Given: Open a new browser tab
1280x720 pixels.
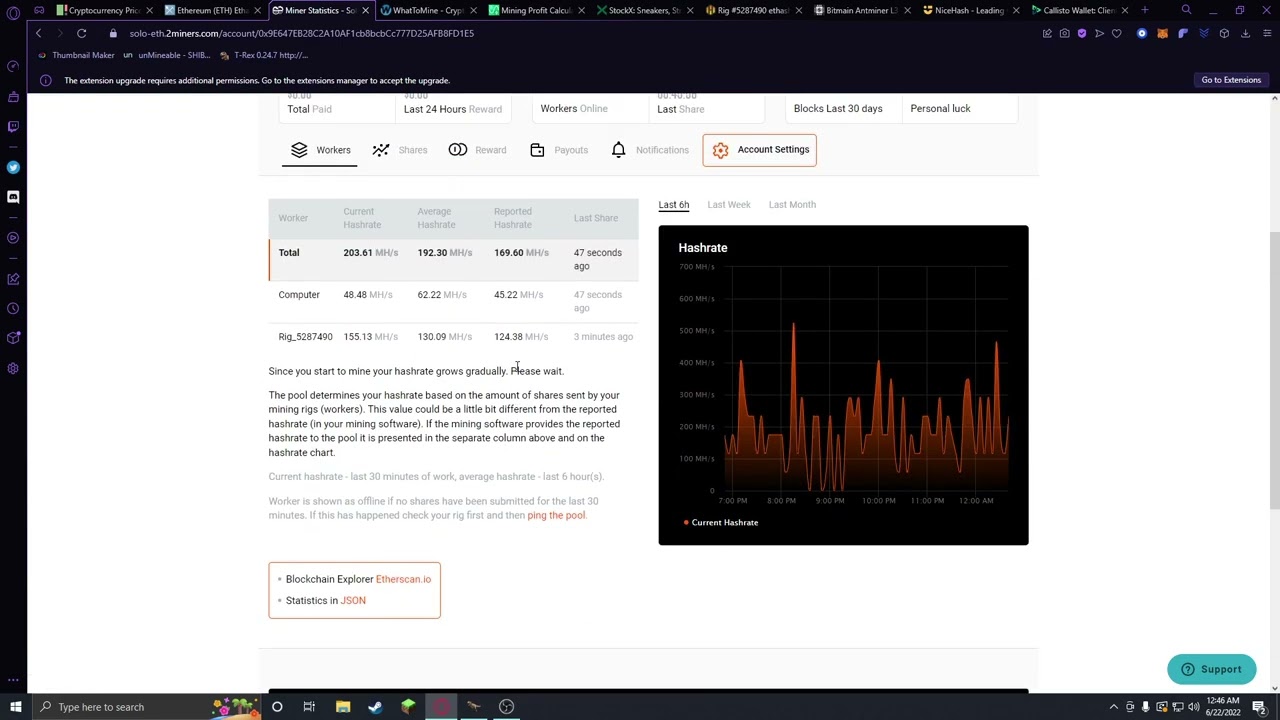Looking at the screenshot, I should click(x=1145, y=10).
